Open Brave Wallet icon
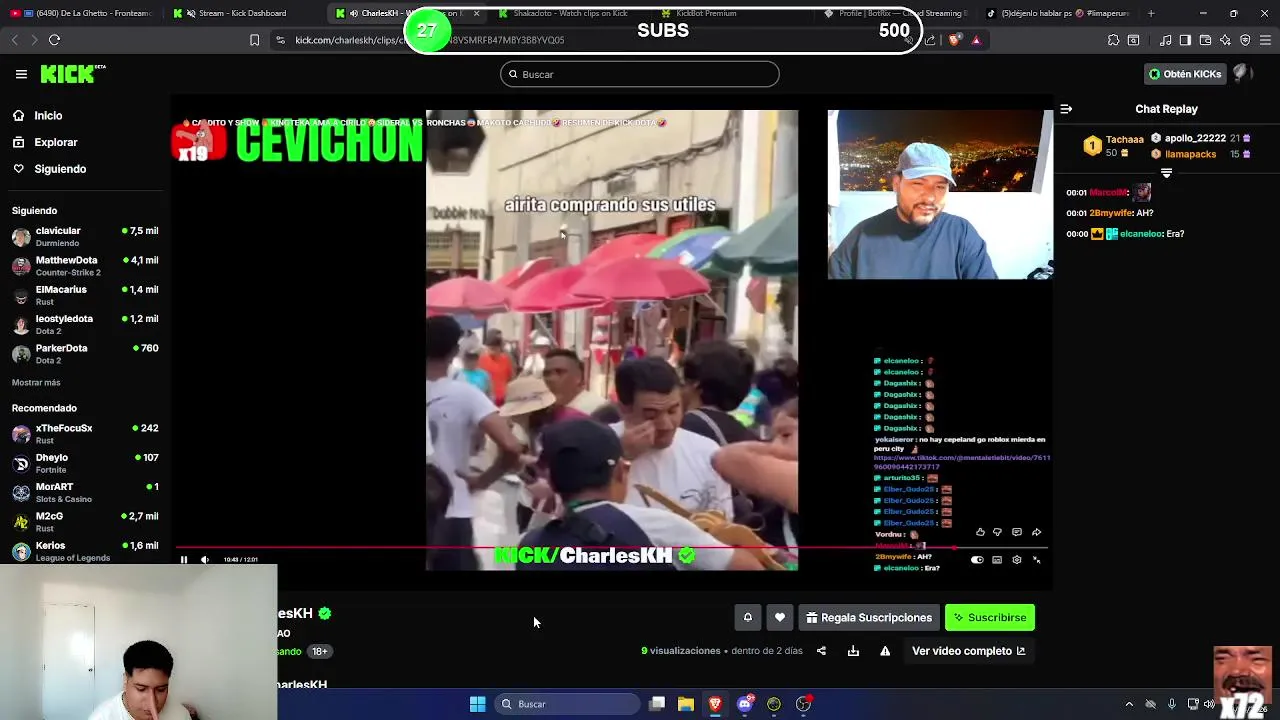Viewport: 1280px width, 720px height. coord(1205,40)
